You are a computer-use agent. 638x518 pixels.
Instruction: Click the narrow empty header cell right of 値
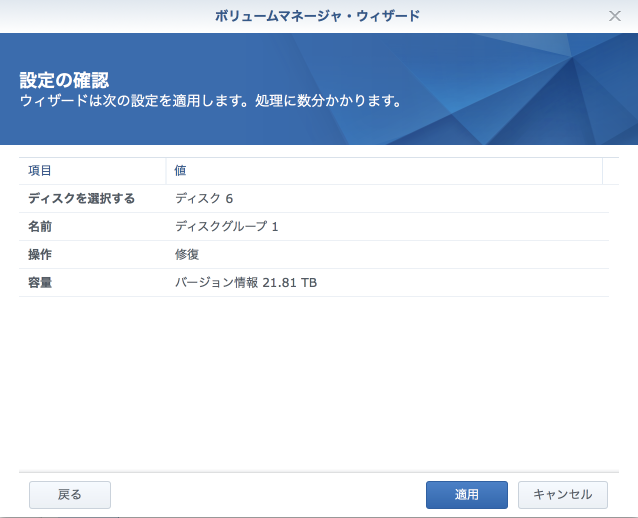(610, 171)
